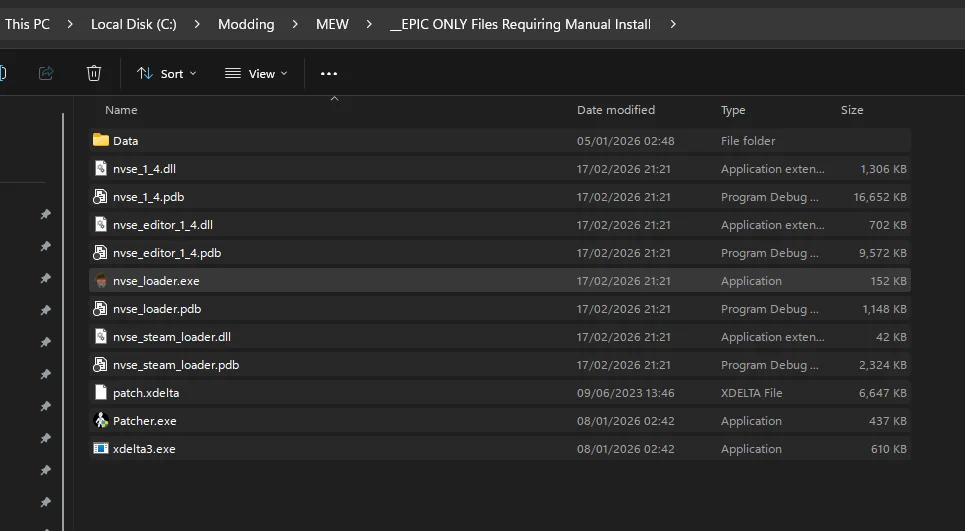Sort by the Date modified column header
Screen dimensions: 965x531
point(615,110)
